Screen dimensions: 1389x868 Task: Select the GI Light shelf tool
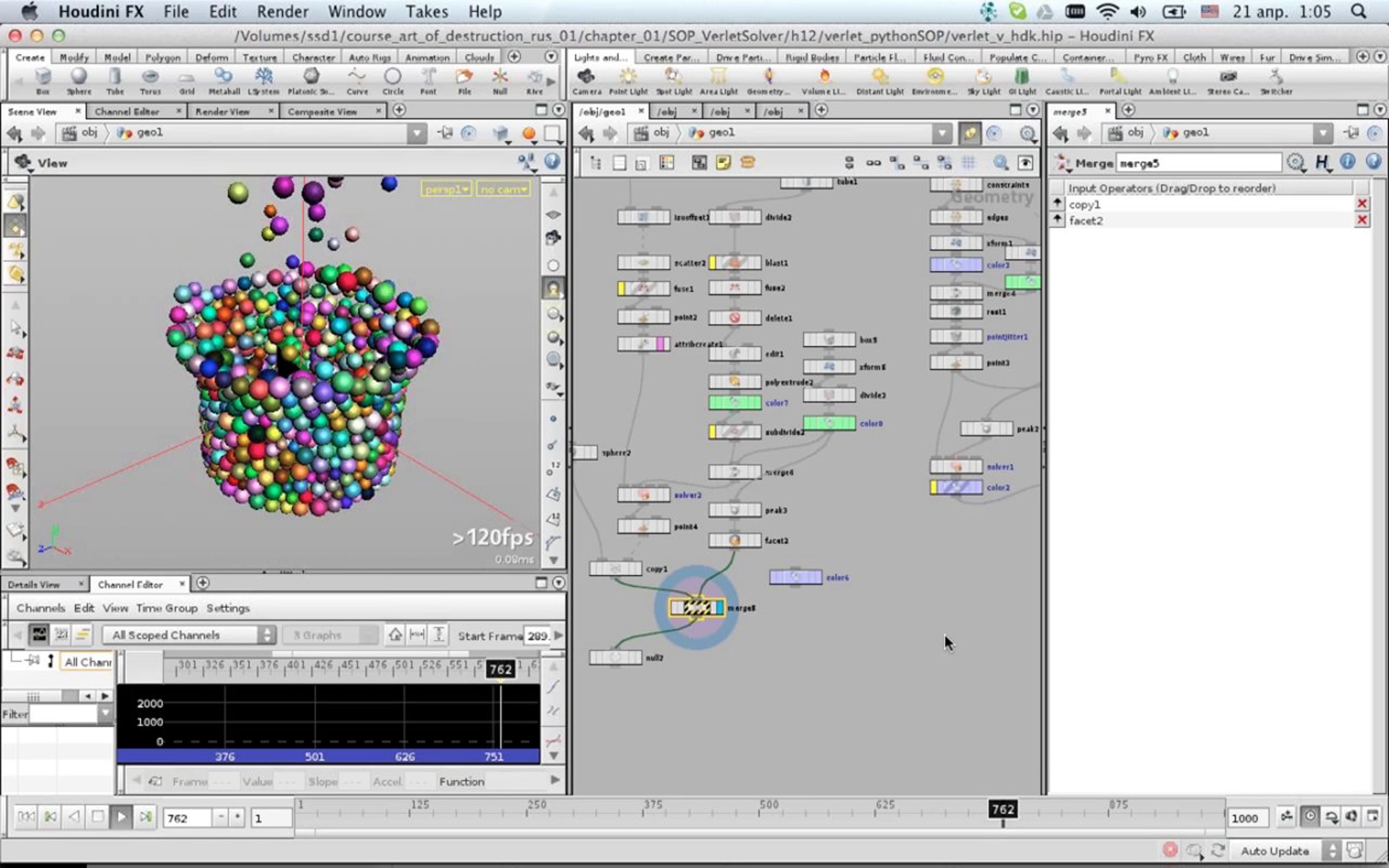point(1023,80)
